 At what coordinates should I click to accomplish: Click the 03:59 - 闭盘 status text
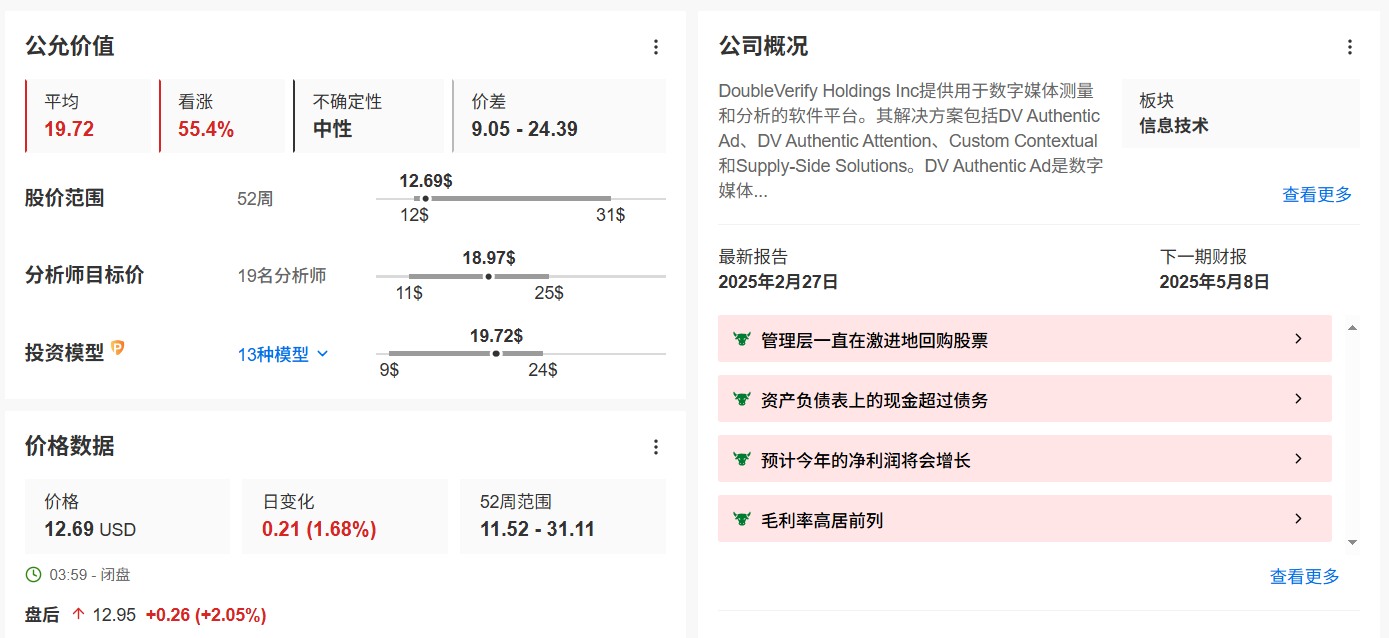tap(90, 575)
